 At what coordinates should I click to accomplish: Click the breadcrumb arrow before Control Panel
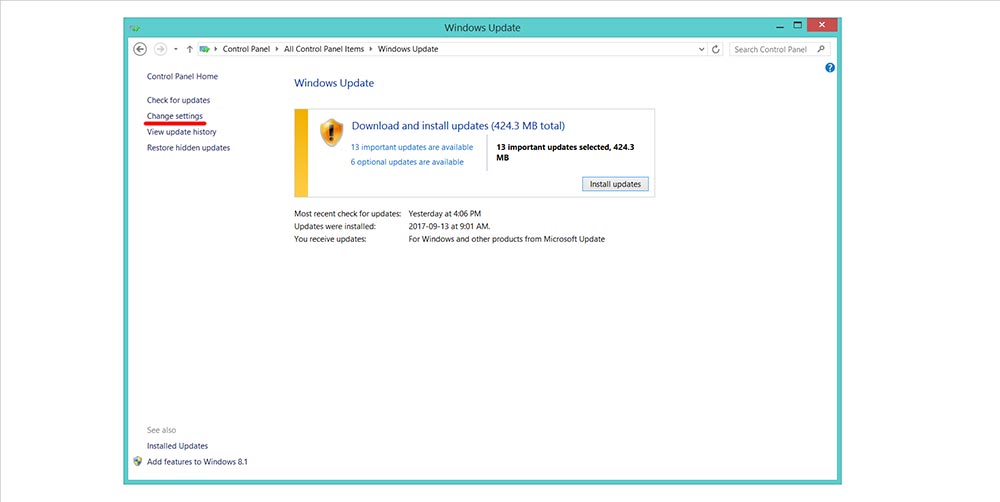216,49
